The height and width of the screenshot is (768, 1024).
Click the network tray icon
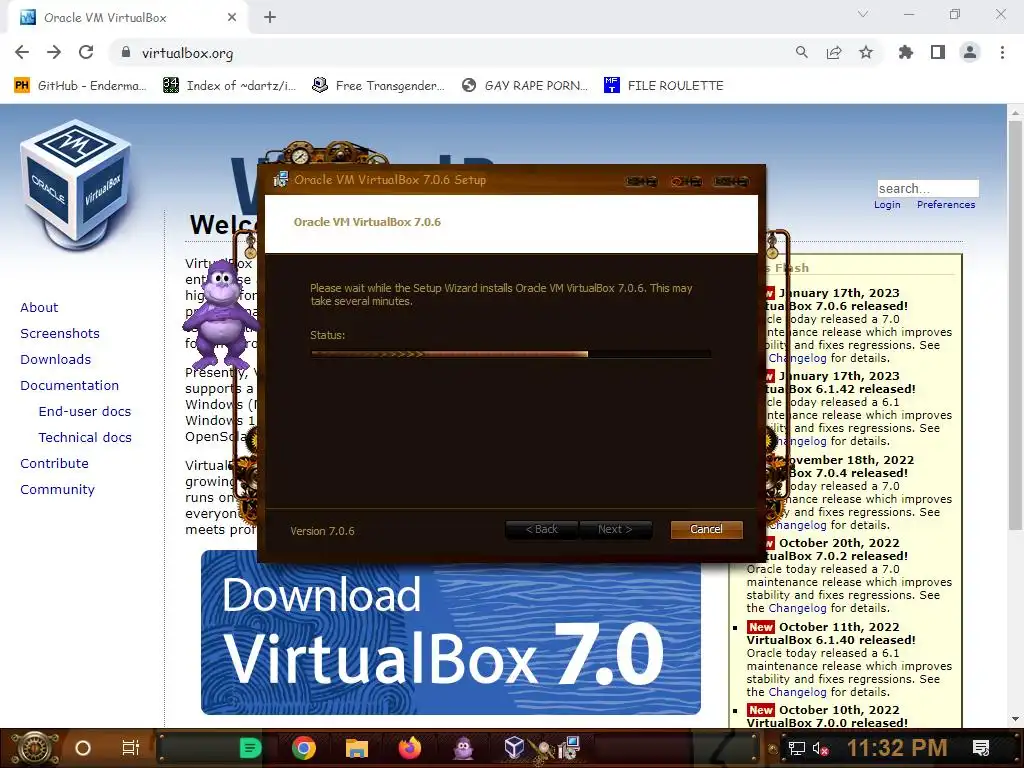coord(797,748)
